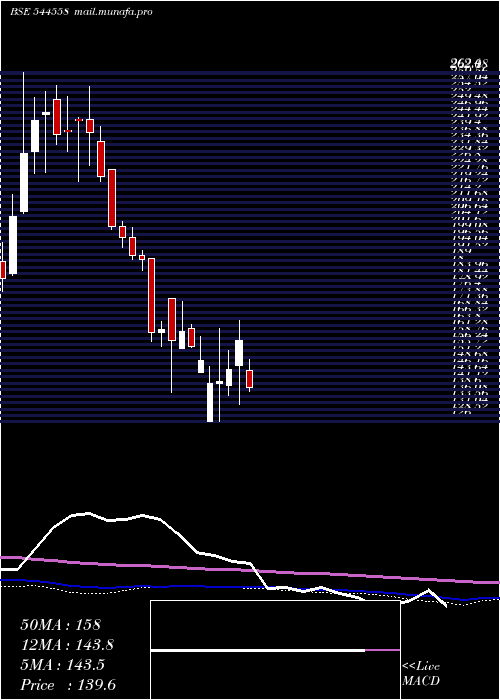Click the '5MA : 143.5' value
Viewport: 500px width, 700px height.
(x=62, y=665)
